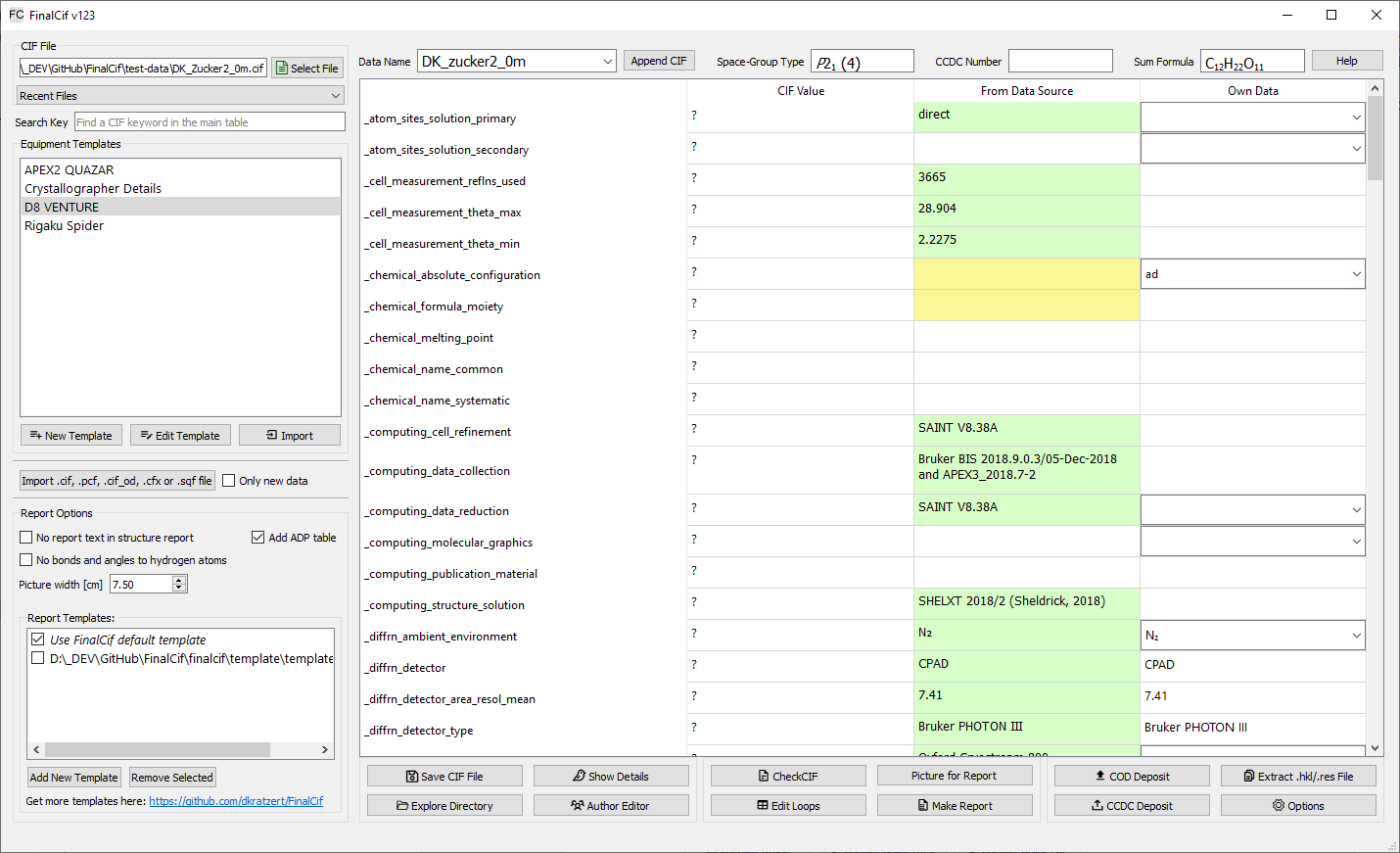Click the Save CIF File button icon
The width and height of the screenshot is (1400, 853).
tap(412, 777)
